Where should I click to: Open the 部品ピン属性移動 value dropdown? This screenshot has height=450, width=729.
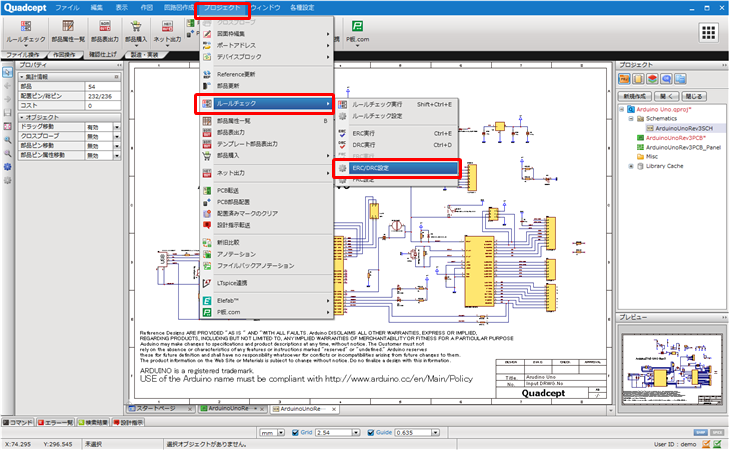click(x=117, y=155)
